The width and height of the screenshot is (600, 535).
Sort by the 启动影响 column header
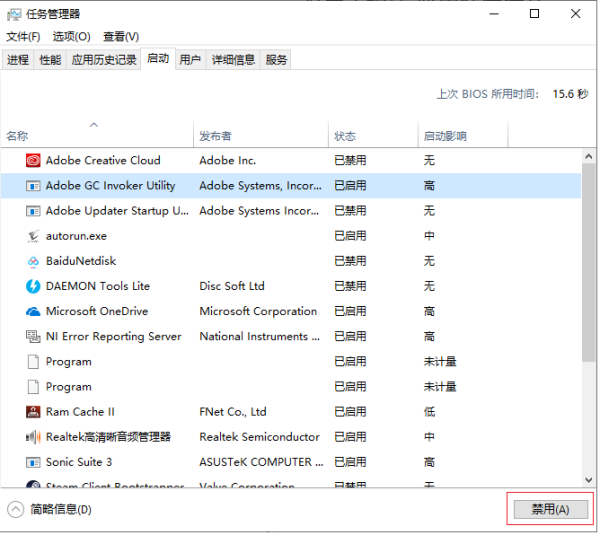[463, 135]
